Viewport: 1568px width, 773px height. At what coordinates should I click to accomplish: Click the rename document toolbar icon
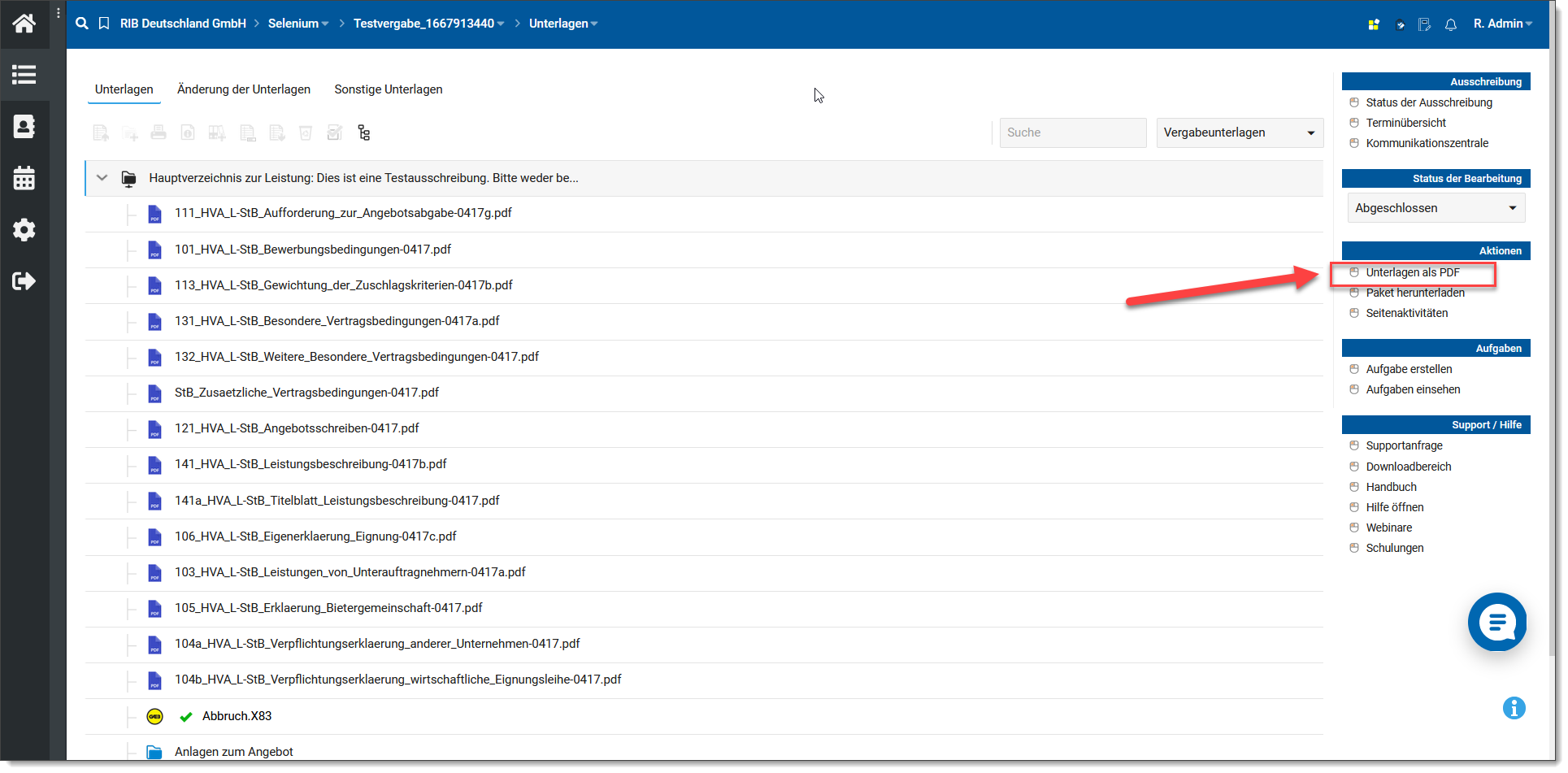coord(248,132)
